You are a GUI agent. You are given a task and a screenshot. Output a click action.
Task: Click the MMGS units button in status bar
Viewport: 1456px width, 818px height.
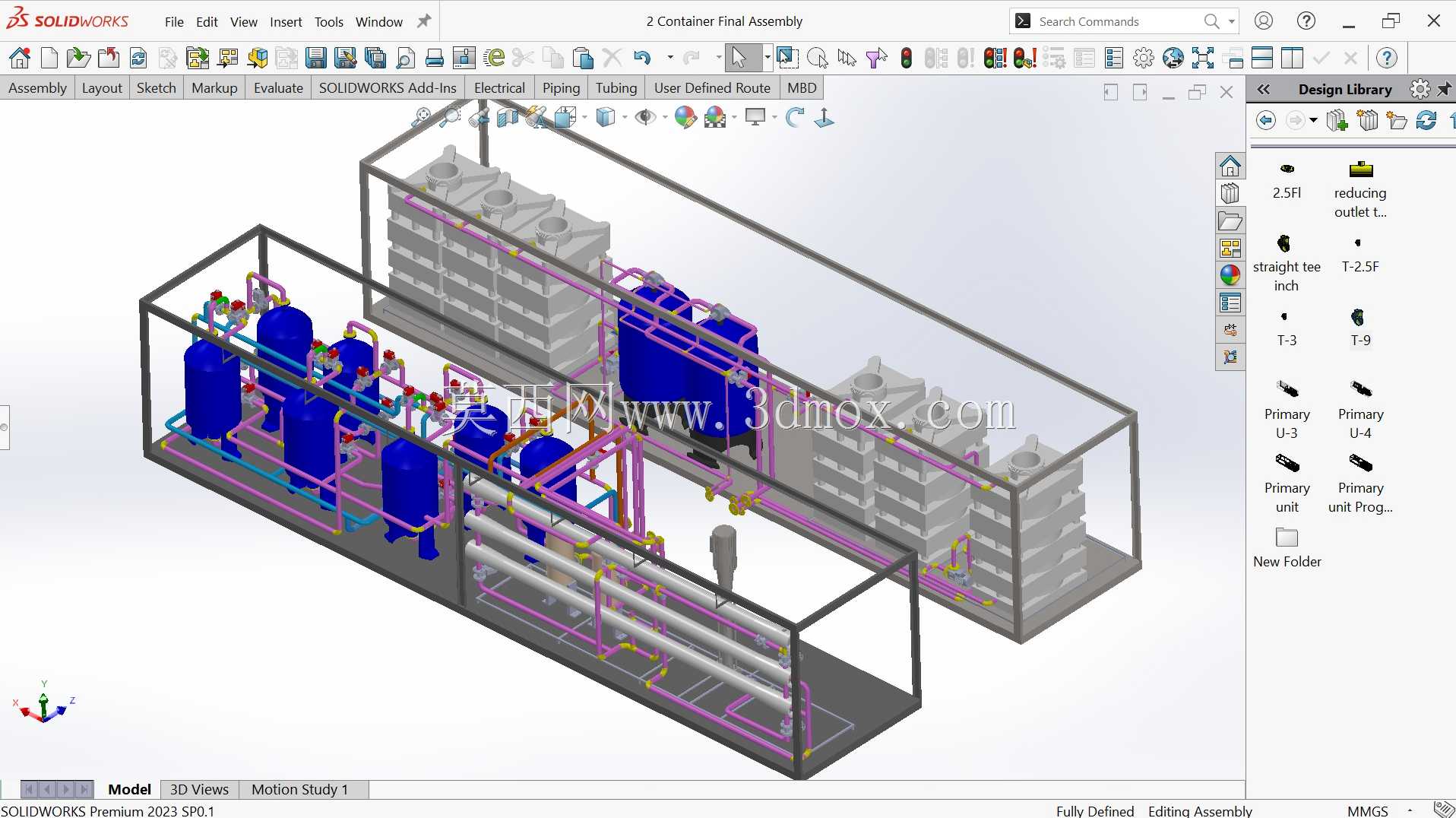pos(1367,810)
